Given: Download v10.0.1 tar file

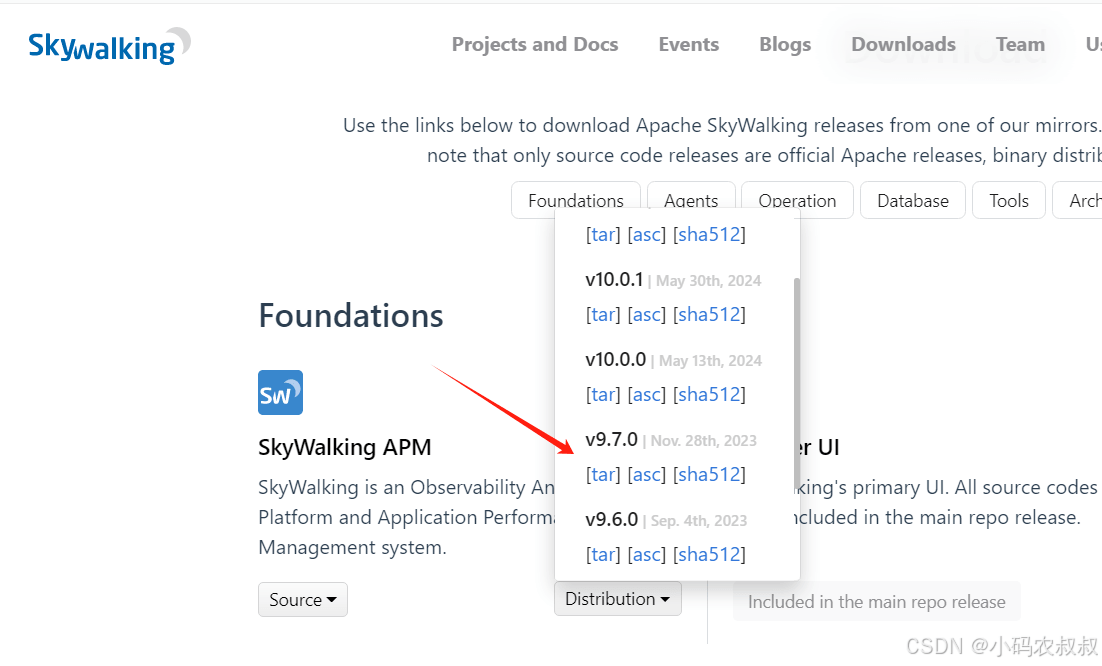Looking at the screenshot, I should coord(603,315).
